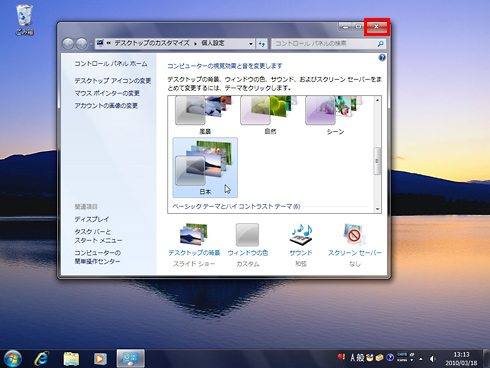Screen dimensions: 490x368
Task: Click the theme list scroll-up arrow
Action: click(x=377, y=100)
